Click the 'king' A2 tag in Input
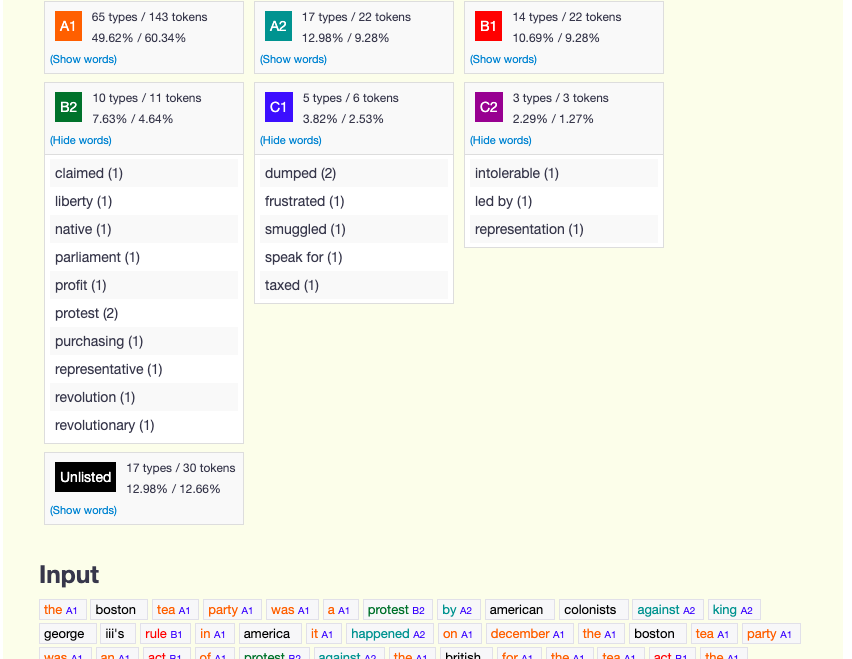Image resolution: width=852 pixels, height=659 pixels. click(x=734, y=609)
